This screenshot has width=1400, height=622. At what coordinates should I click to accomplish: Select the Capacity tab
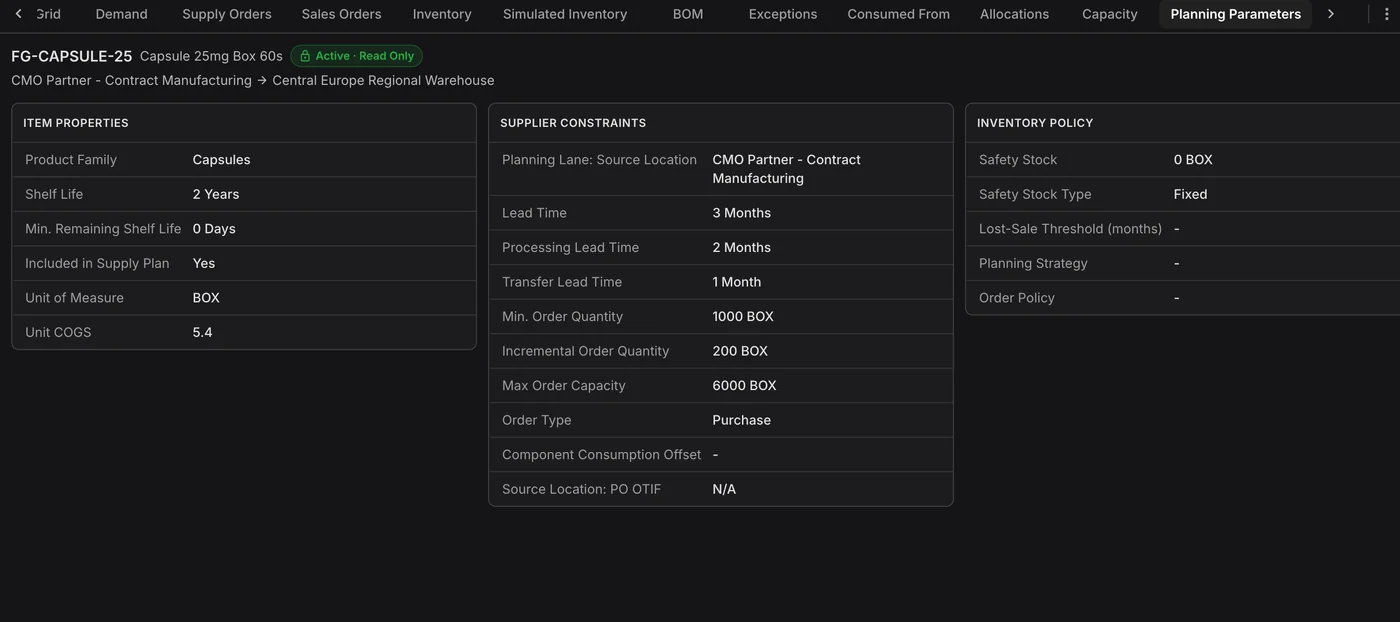[1110, 14]
